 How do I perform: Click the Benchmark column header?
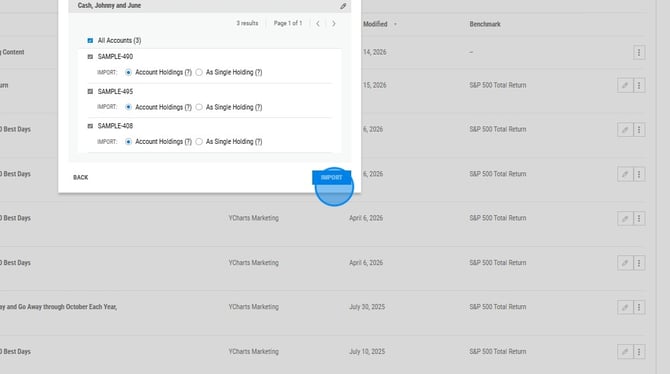pos(485,24)
